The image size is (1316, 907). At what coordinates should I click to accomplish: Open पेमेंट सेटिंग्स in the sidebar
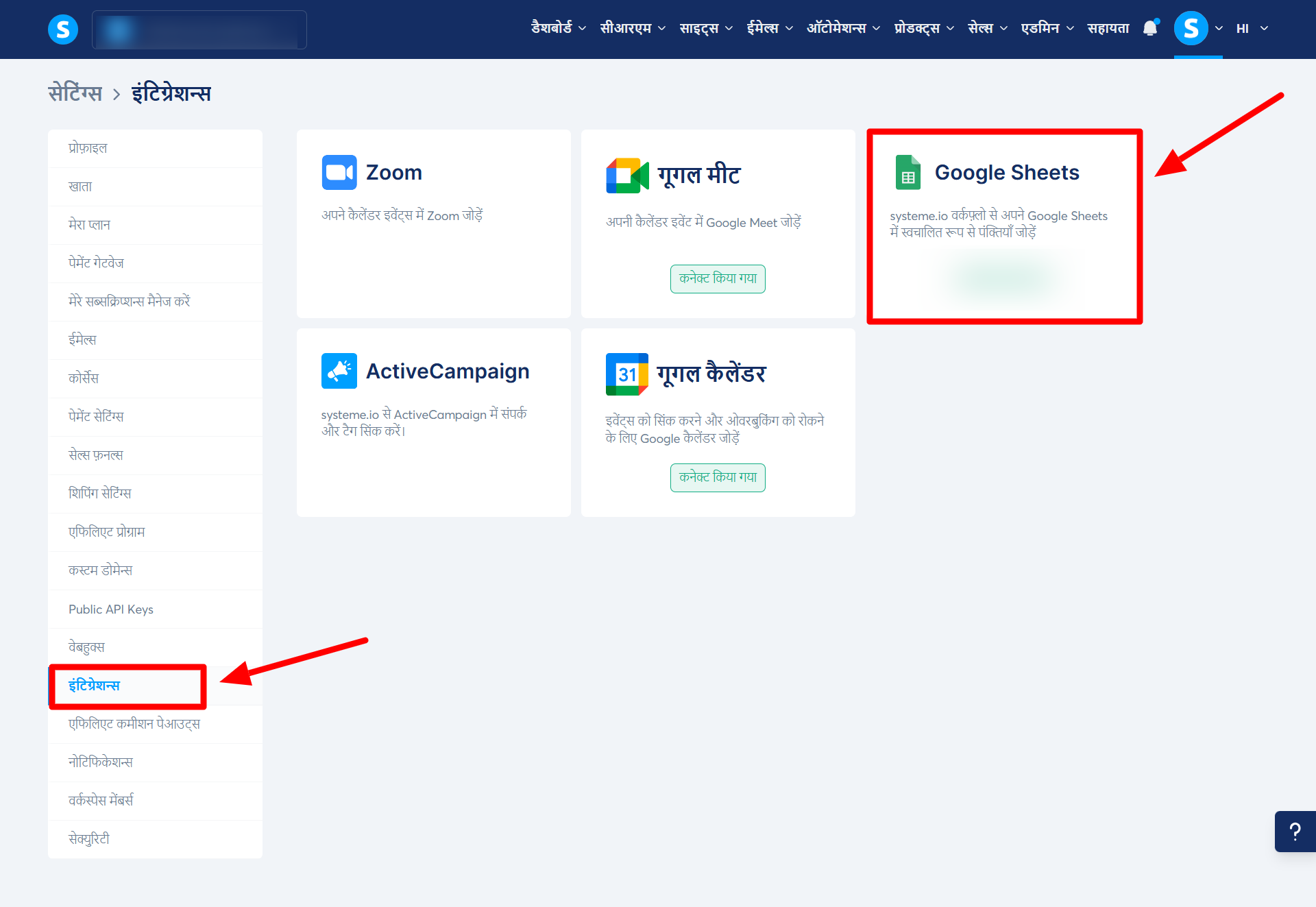[x=155, y=417]
